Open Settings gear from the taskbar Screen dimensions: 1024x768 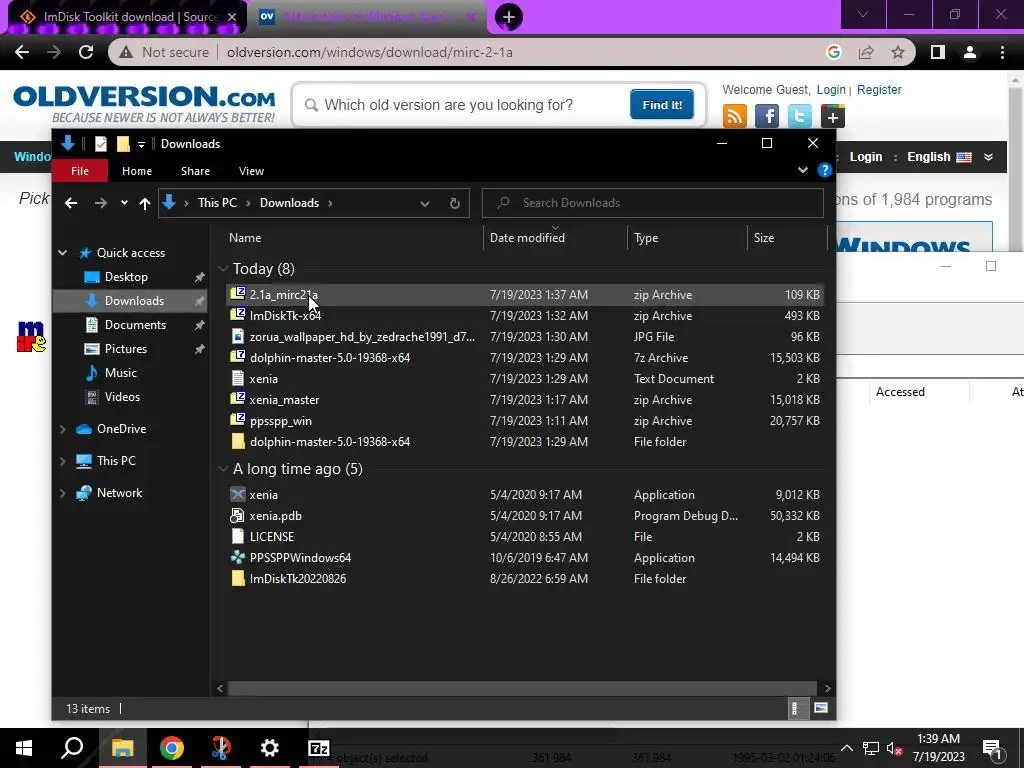coord(269,748)
